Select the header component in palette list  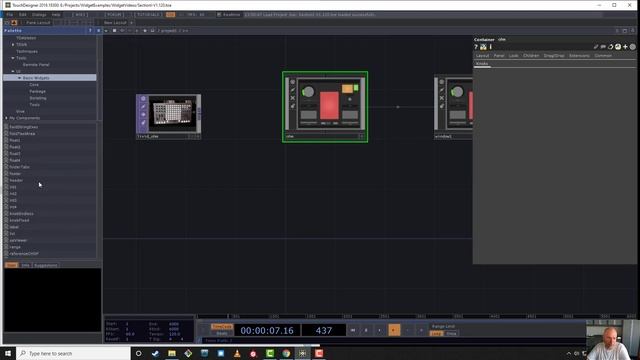click(16, 180)
